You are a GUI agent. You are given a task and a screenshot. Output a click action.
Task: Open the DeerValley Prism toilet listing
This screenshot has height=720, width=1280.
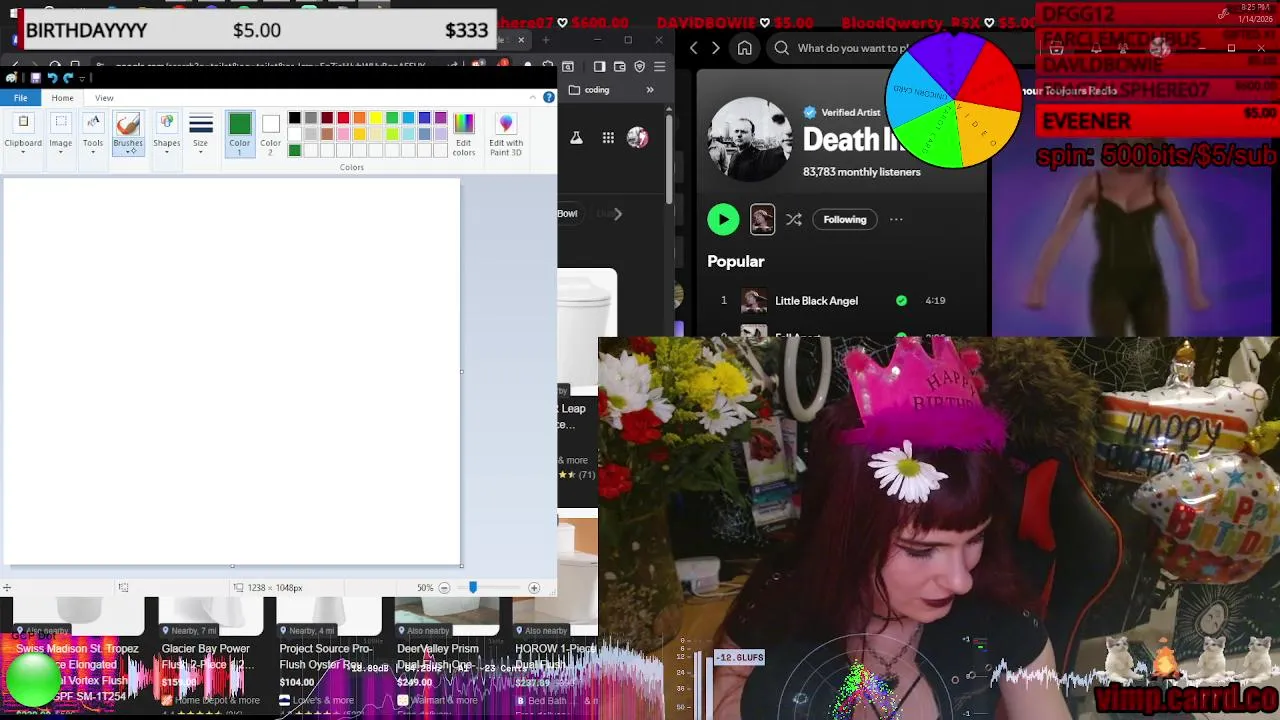pyautogui.click(x=437, y=657)
